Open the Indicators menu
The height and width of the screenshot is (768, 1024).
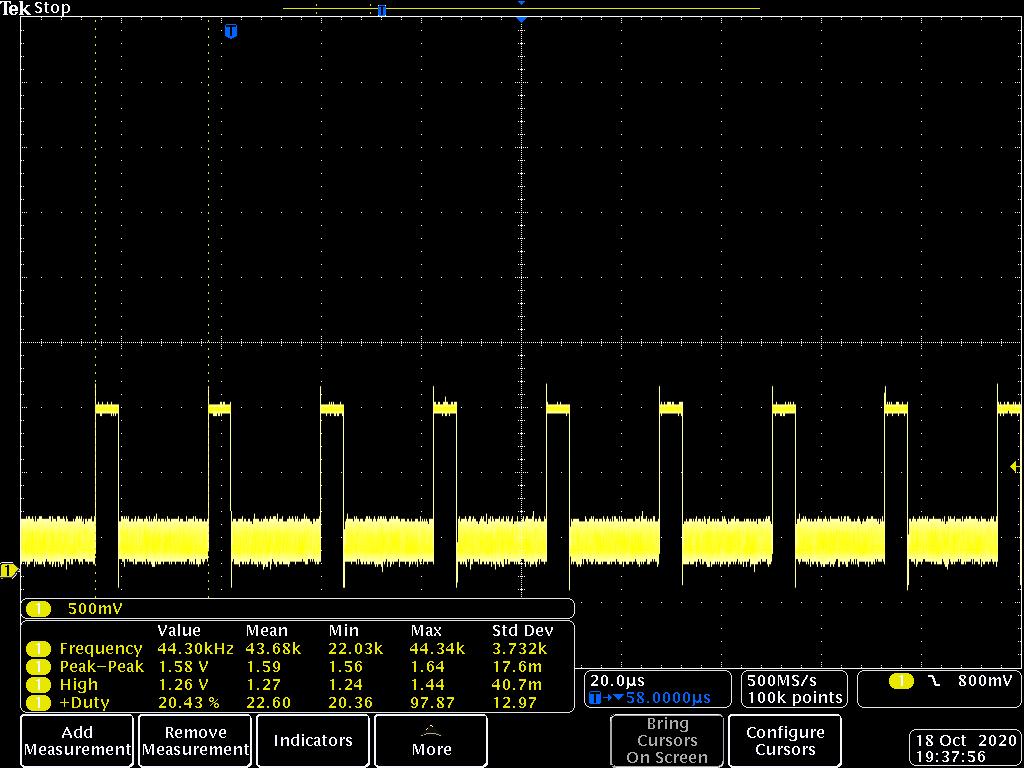(x=313, y=741)
